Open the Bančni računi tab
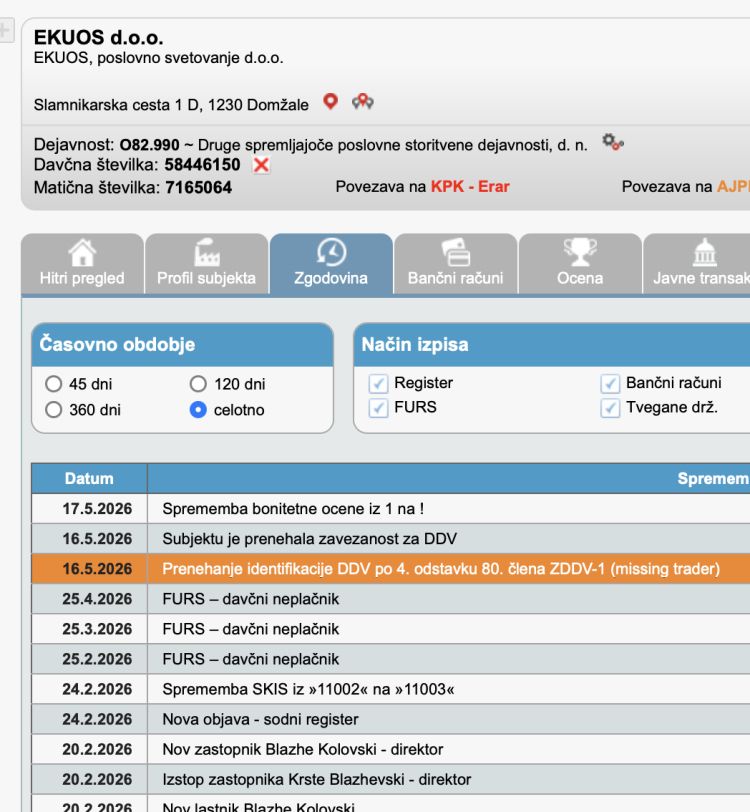Viewport: 750px width, 812px height. [455, 264]
